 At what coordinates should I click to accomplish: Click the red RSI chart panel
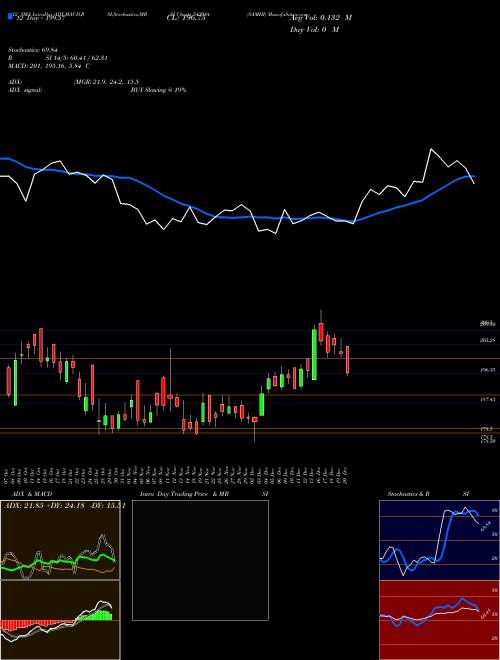pyautogui.click(x=439, y=620)
